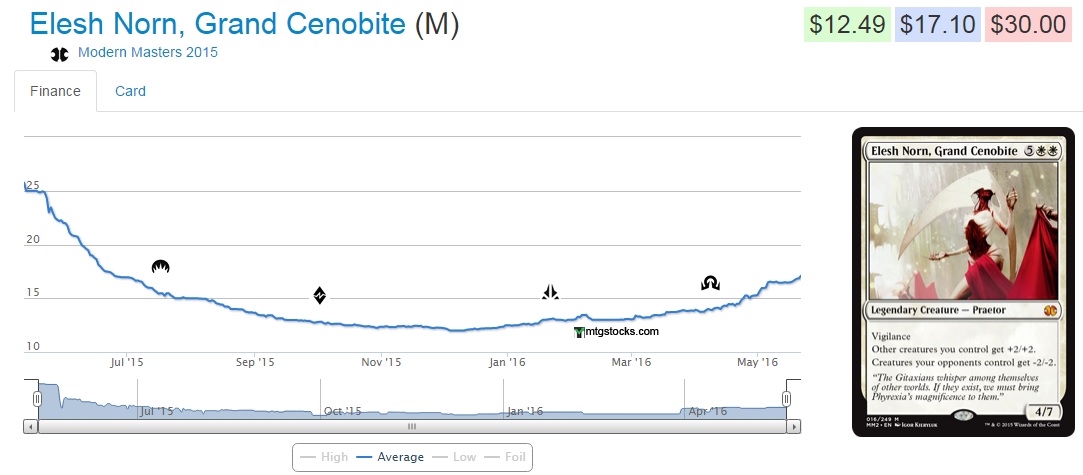Click the navigator scrollbar left arrow
The width and height of the screenshot is (1083, 475).
31,426
